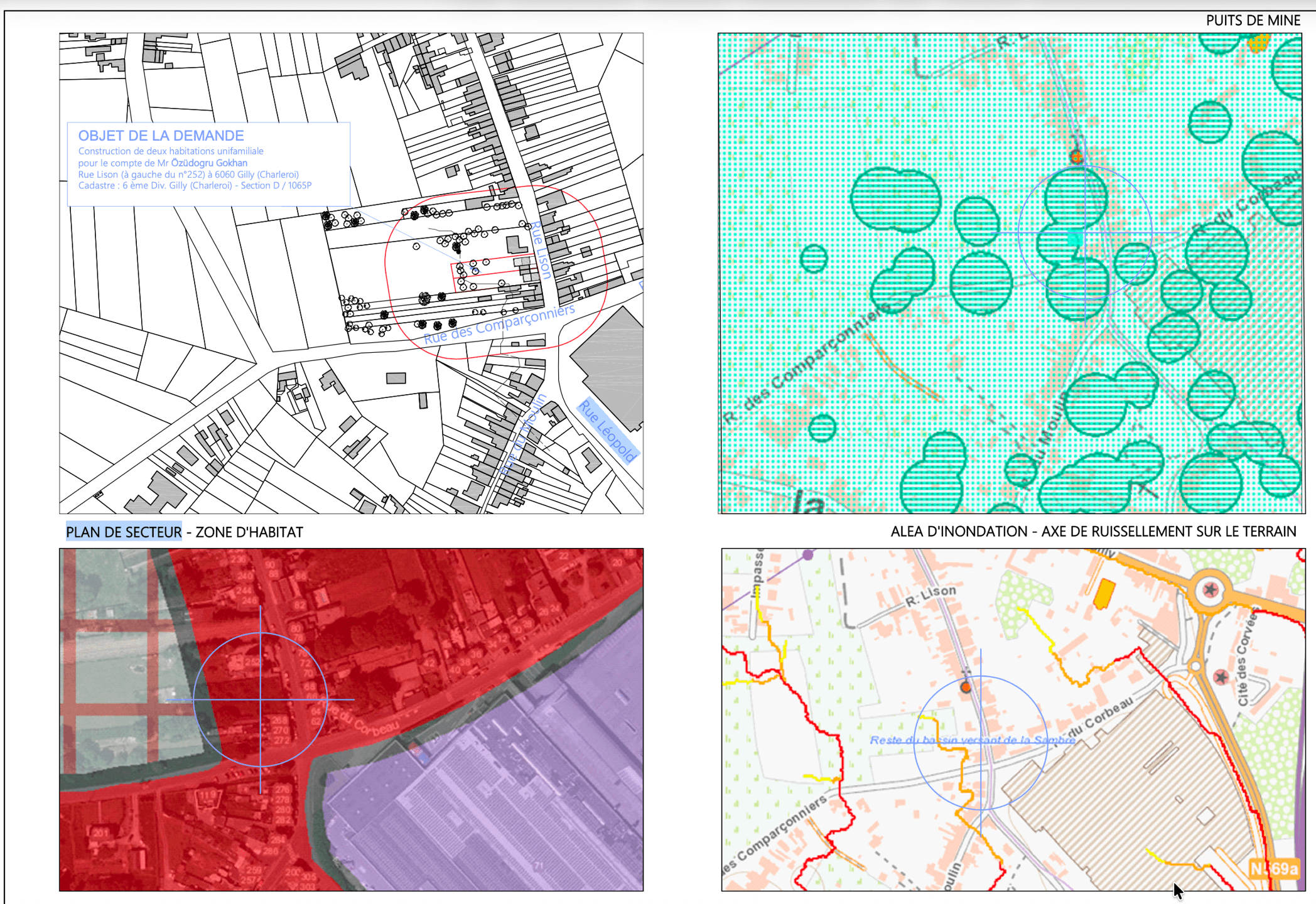1316x904 pixels.
Task: Click the applicant name Özüdogru Gokhan
Action: (209, 163)
